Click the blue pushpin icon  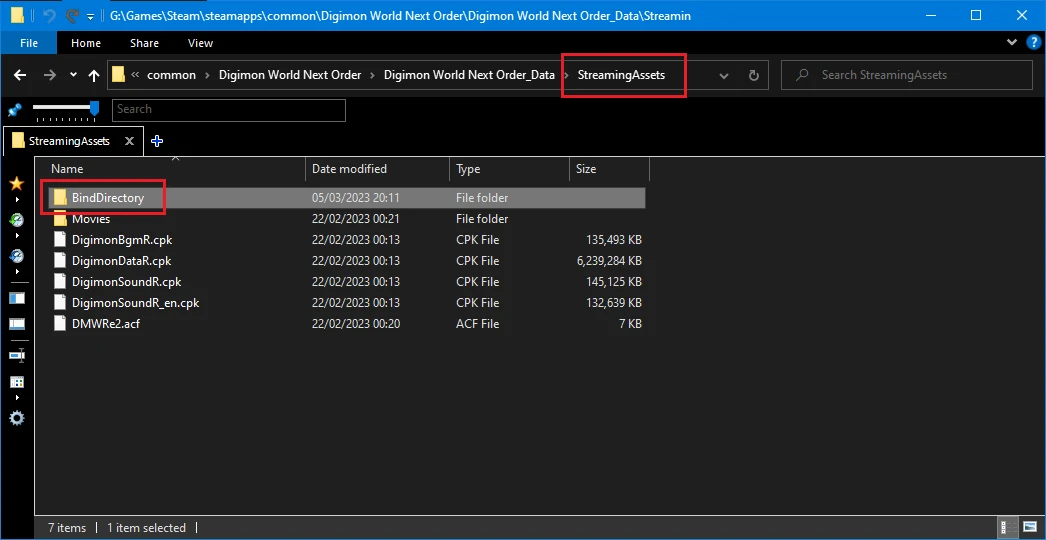[x=15, y=110]
